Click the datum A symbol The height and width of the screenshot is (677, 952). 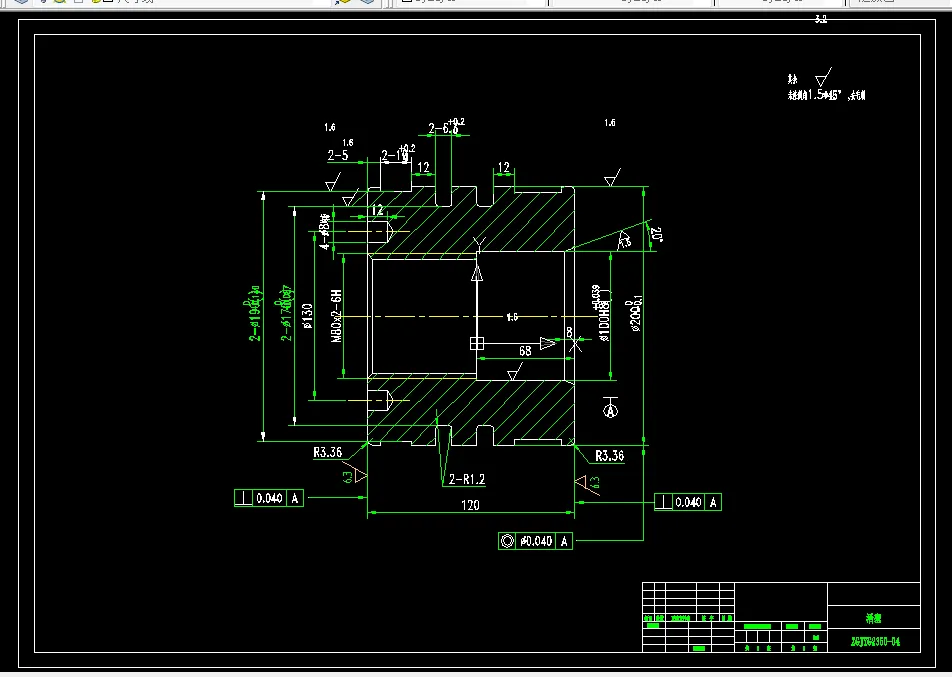[610, 408]
